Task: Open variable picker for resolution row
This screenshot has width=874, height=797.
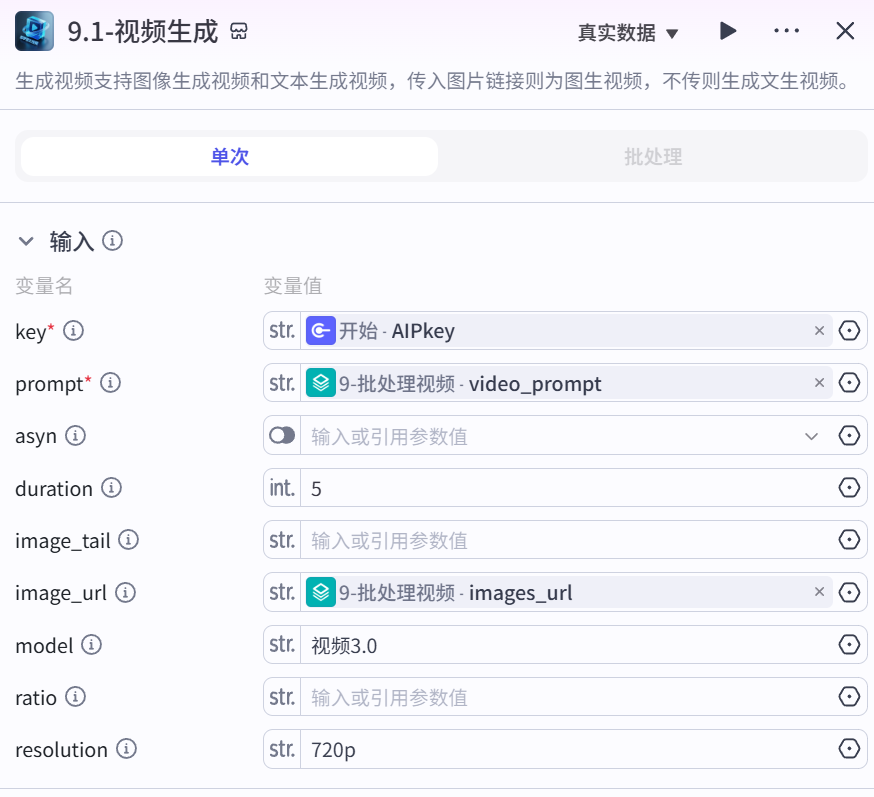Action: click(849, 749)
